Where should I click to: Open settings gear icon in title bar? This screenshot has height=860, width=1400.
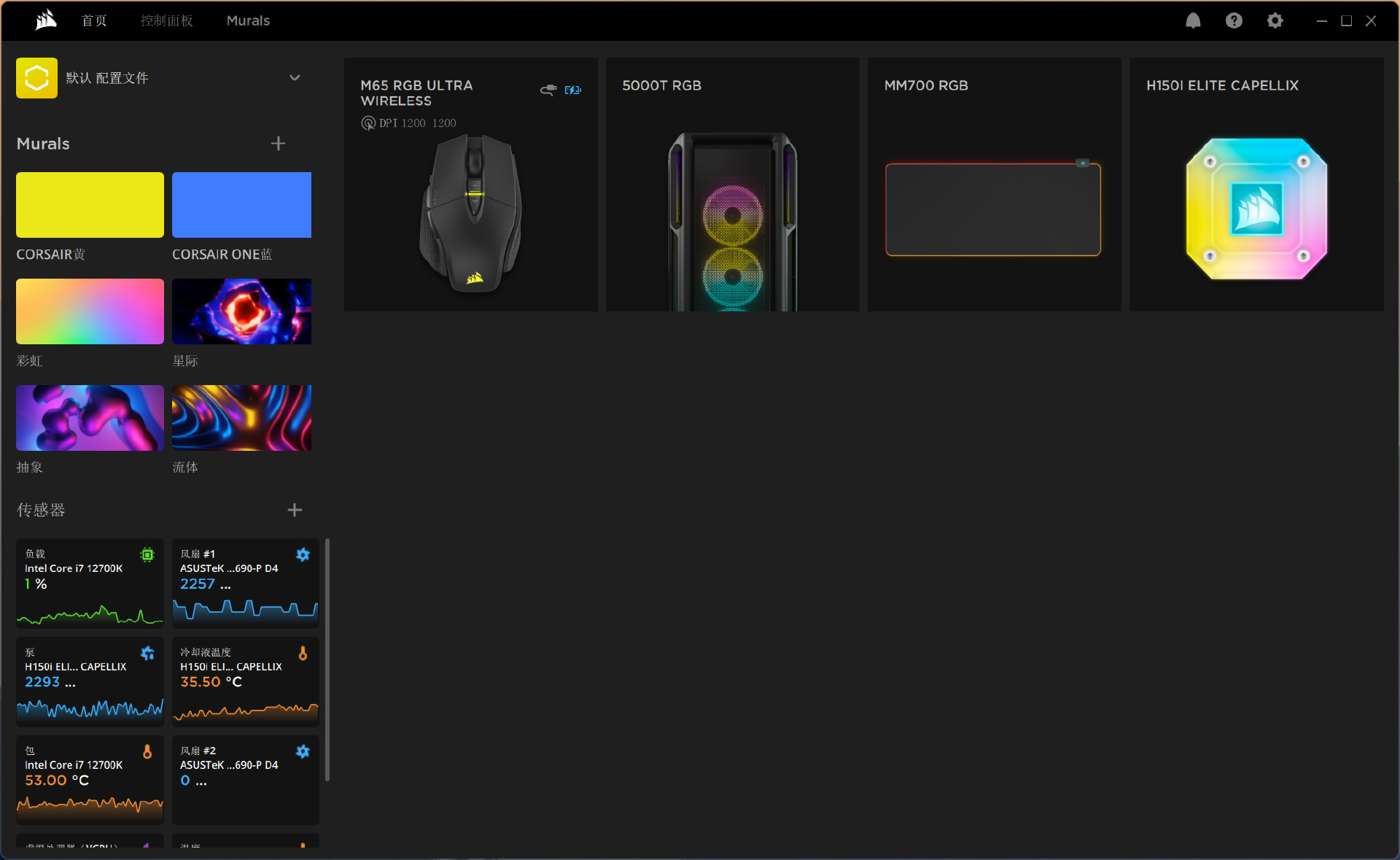pos(1275,20)
